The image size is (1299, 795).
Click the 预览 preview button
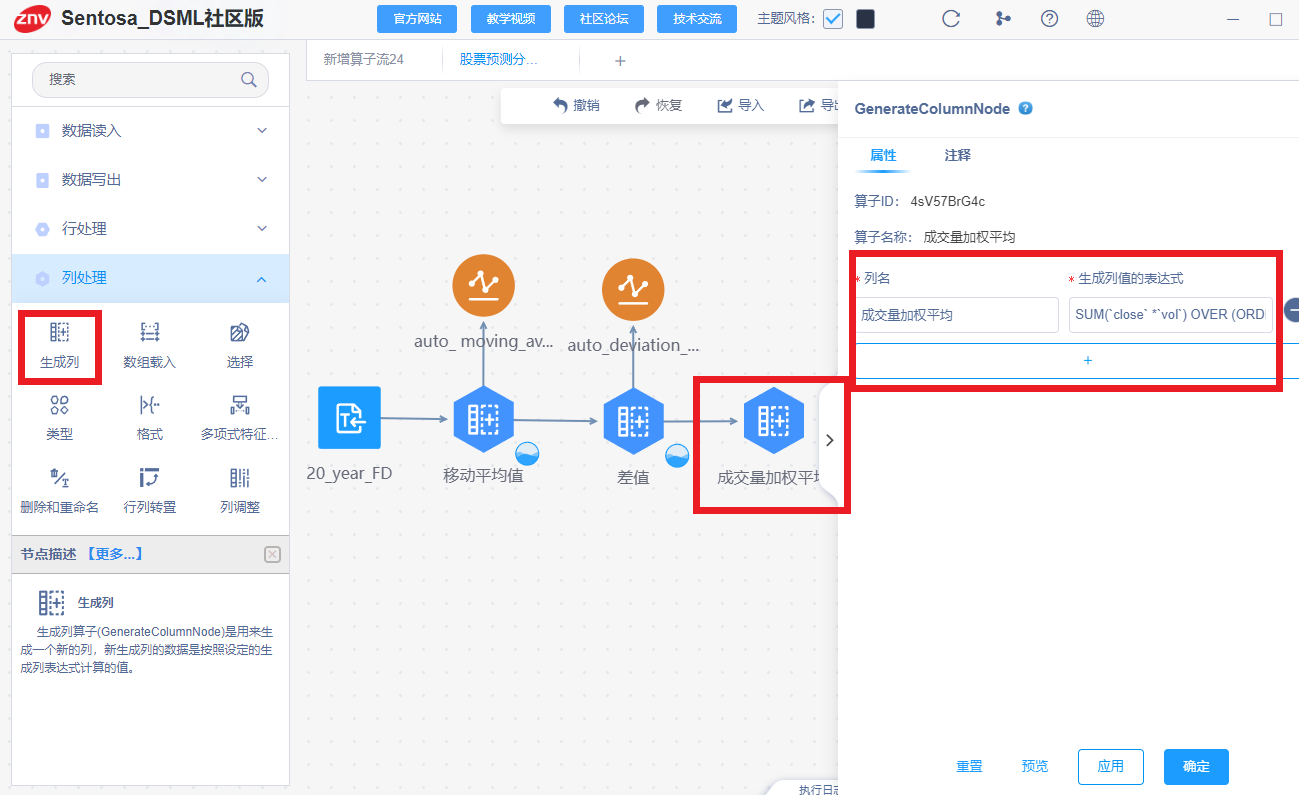tap(1035, 767)
